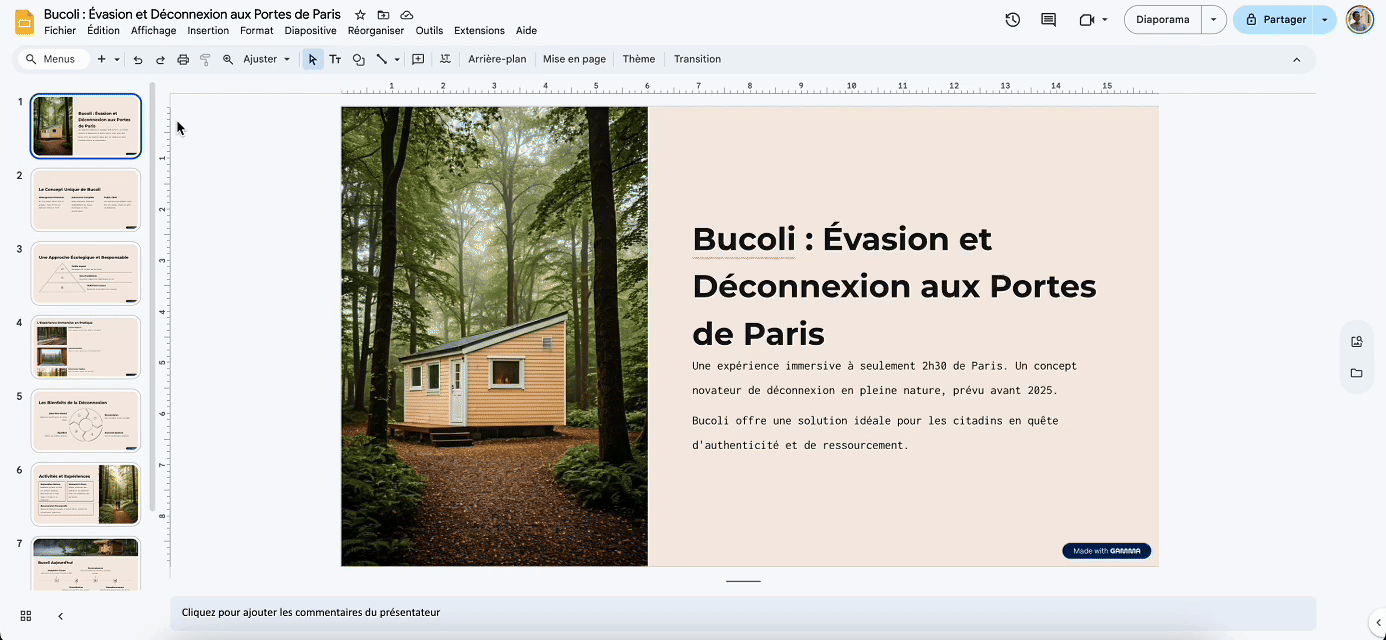Click the document title in the header
1386x640 pixels.
(x=192, y=15)
